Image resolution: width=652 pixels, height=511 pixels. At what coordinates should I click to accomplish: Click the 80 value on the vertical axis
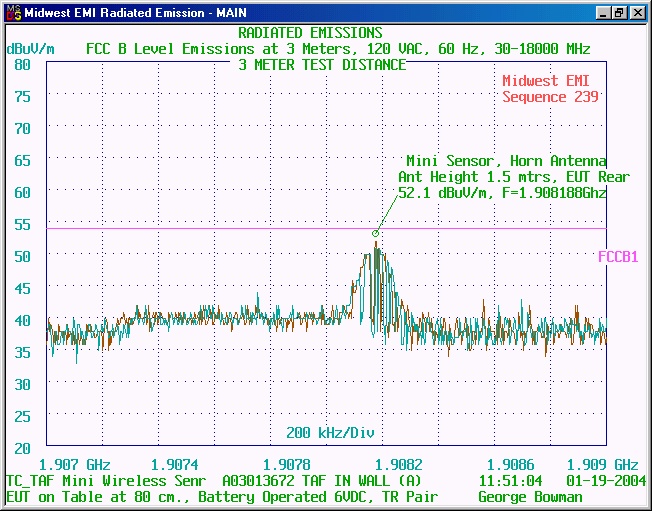pyautogui.click(x=23, y=64)
